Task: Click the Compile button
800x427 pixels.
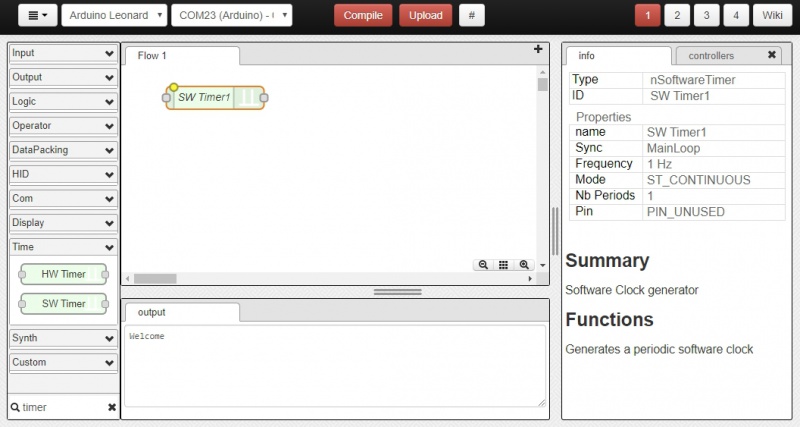Action: (x=363, y=15)
